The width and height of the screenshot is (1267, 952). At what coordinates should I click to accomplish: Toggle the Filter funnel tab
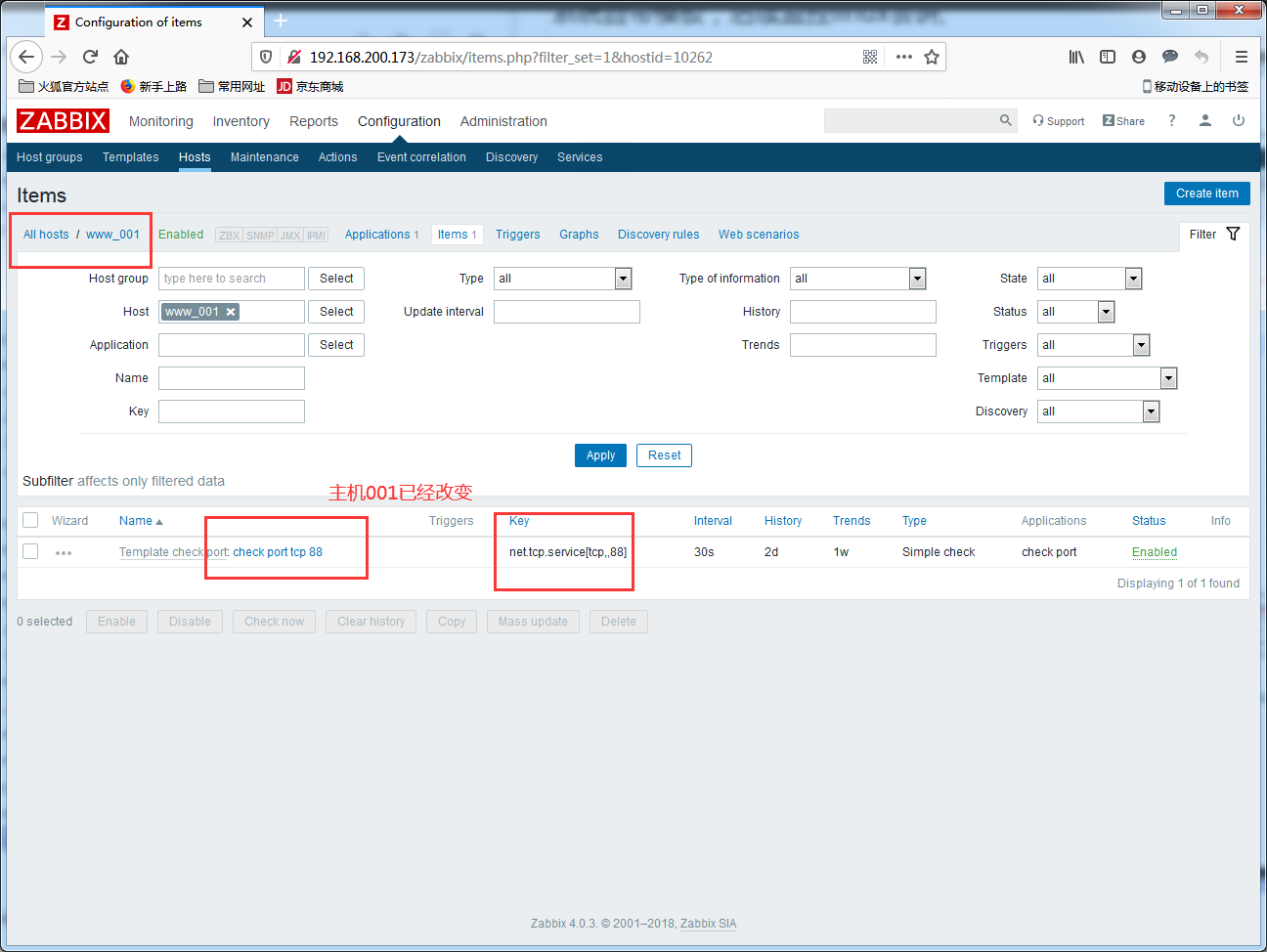(x=1214, y=235)
